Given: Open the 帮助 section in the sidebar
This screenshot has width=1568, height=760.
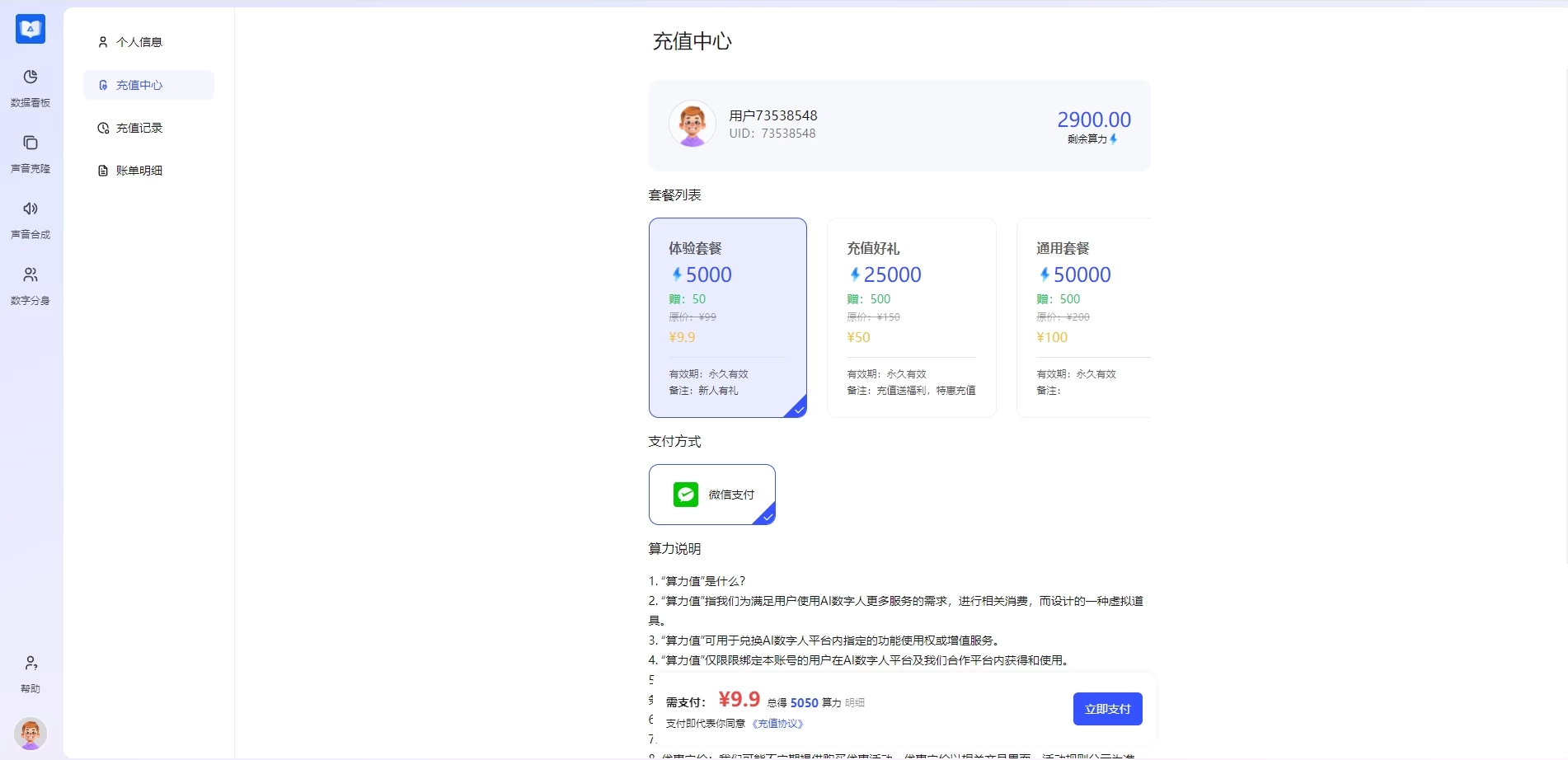Looking at the screenshot, I should coord(30,673).
